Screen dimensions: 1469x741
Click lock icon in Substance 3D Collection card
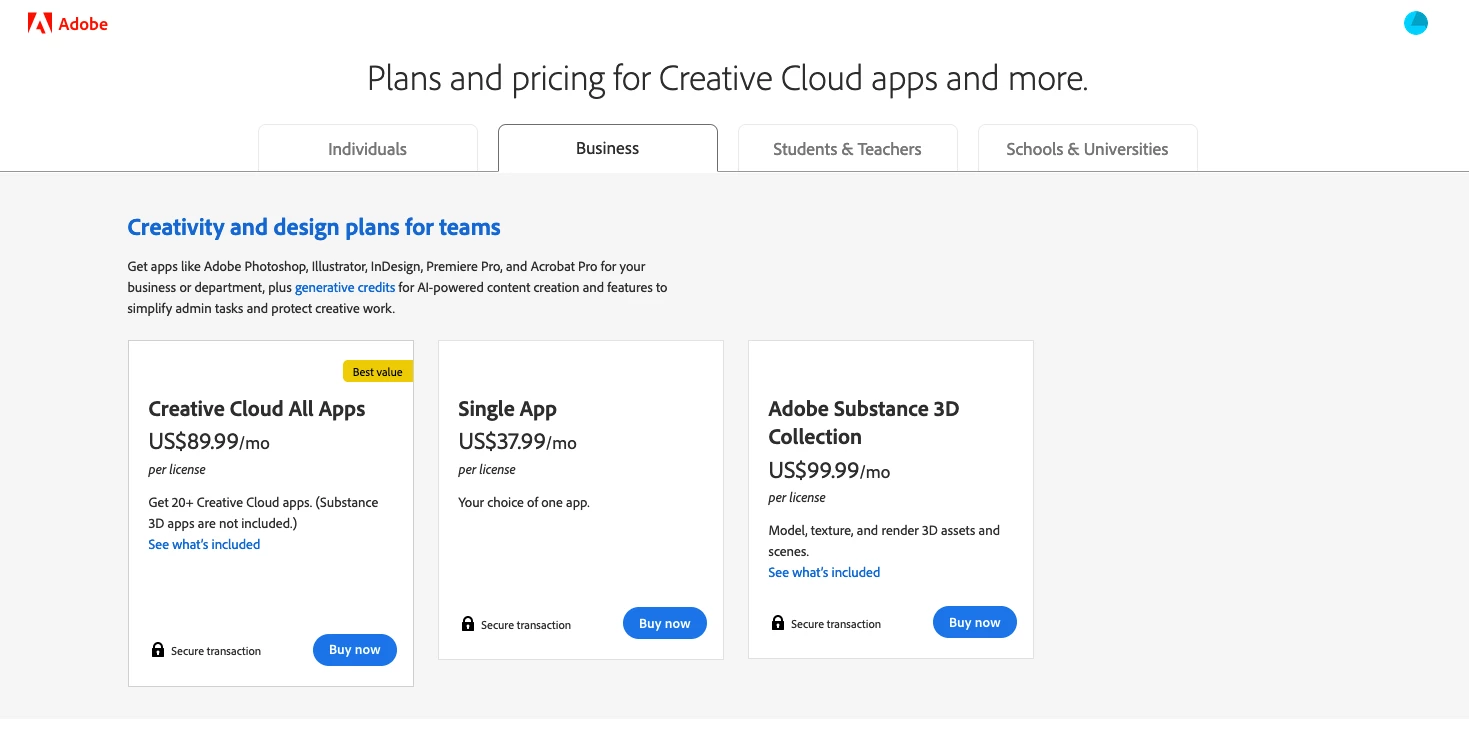coord(777,623)
